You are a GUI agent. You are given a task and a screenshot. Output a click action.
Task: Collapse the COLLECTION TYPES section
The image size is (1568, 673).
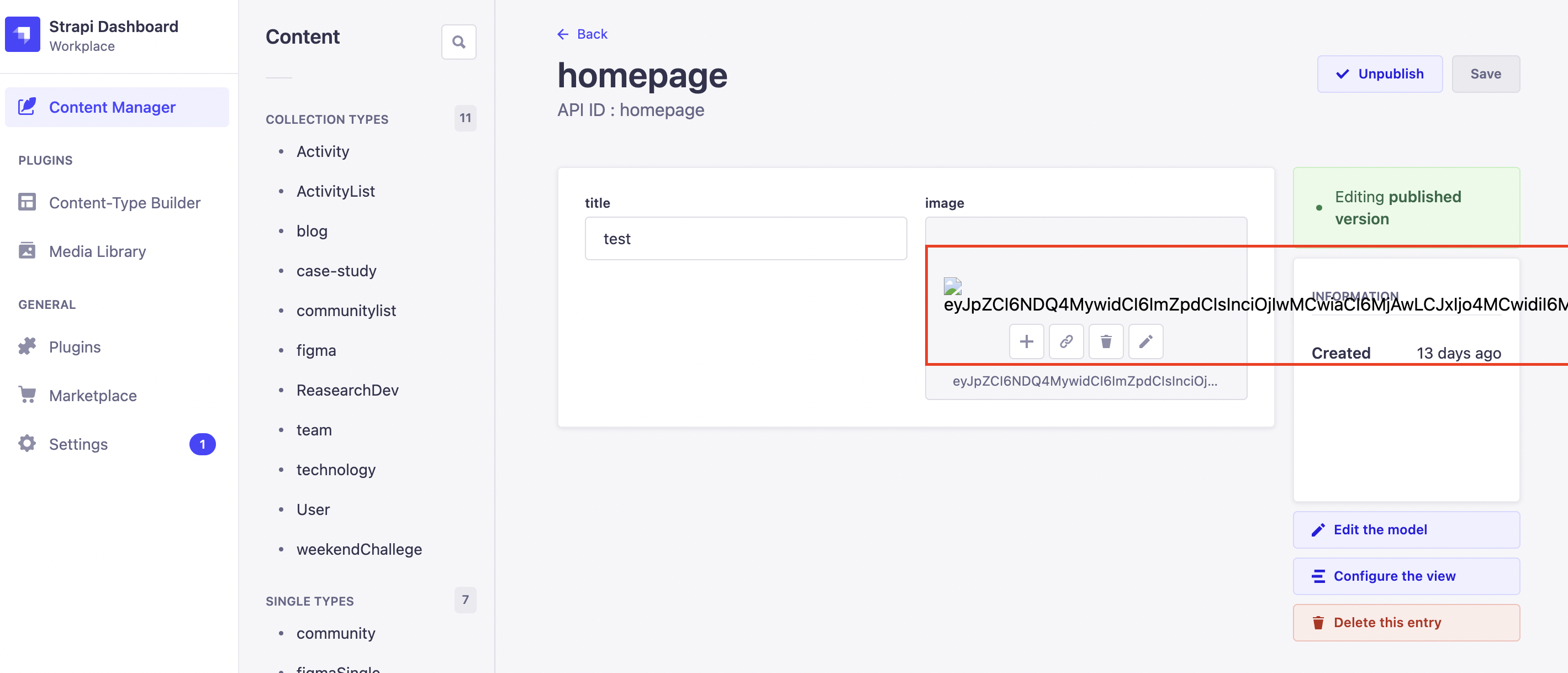(x=327, y=119)
